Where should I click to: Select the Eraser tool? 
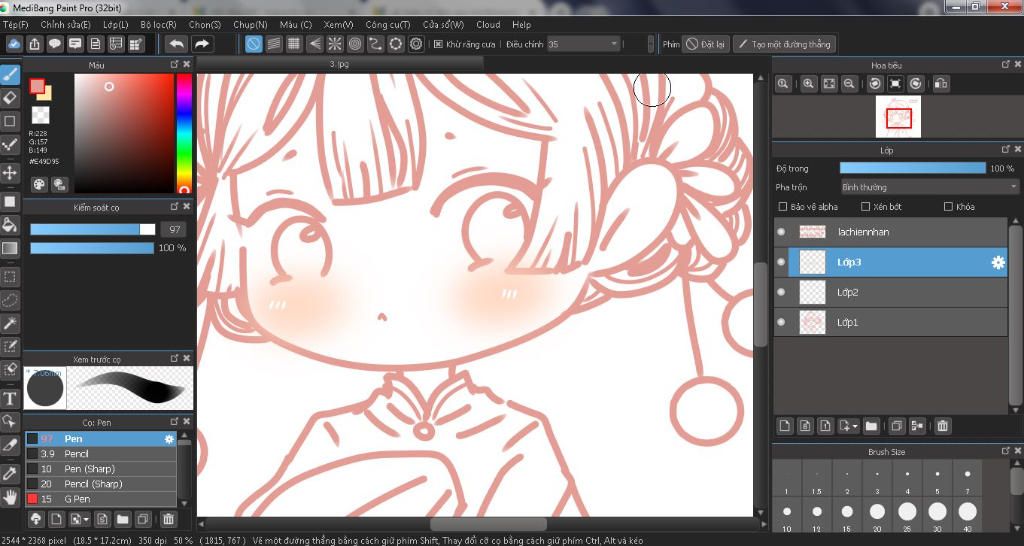click(x=10, y=98)
